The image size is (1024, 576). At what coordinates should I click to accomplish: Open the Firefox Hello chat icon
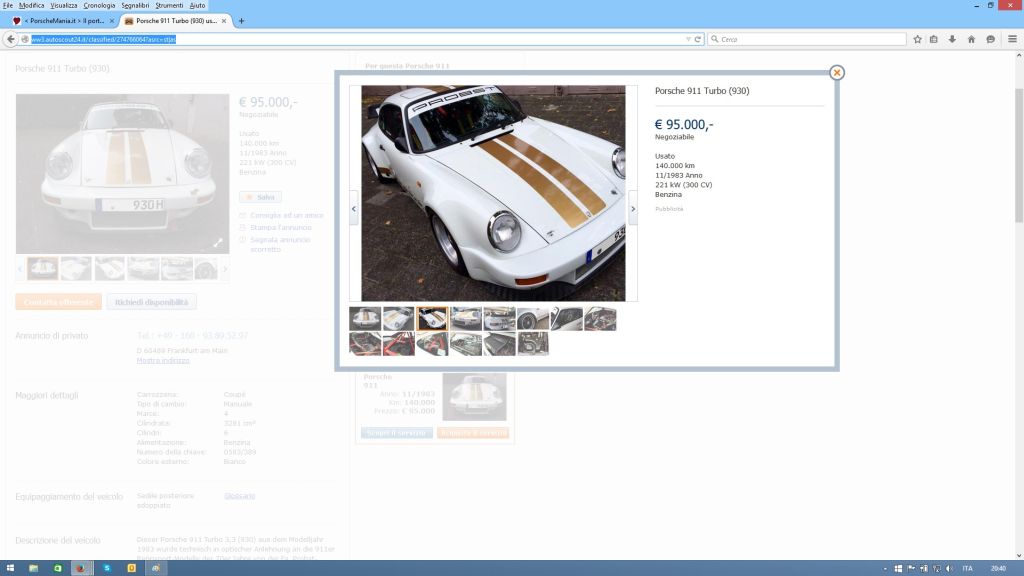click(x=991, y=39)
